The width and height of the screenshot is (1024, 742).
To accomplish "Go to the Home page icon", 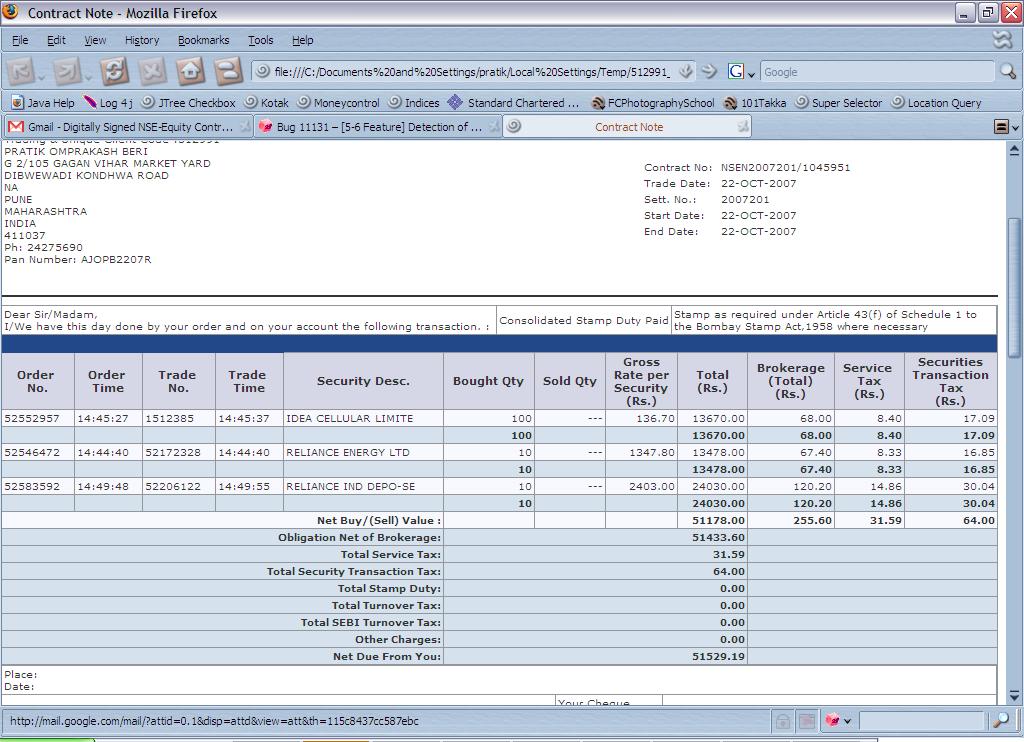I will (x=191, y=71).
